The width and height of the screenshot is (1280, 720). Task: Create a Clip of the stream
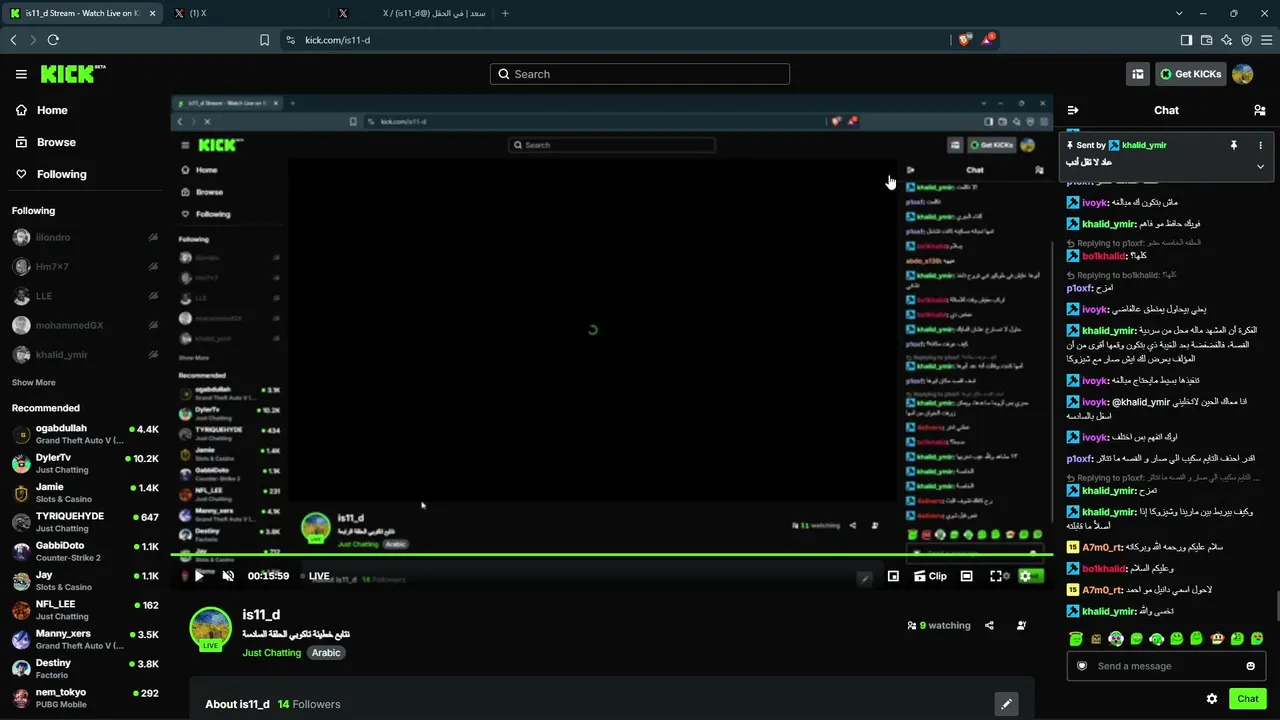point(930,576)
